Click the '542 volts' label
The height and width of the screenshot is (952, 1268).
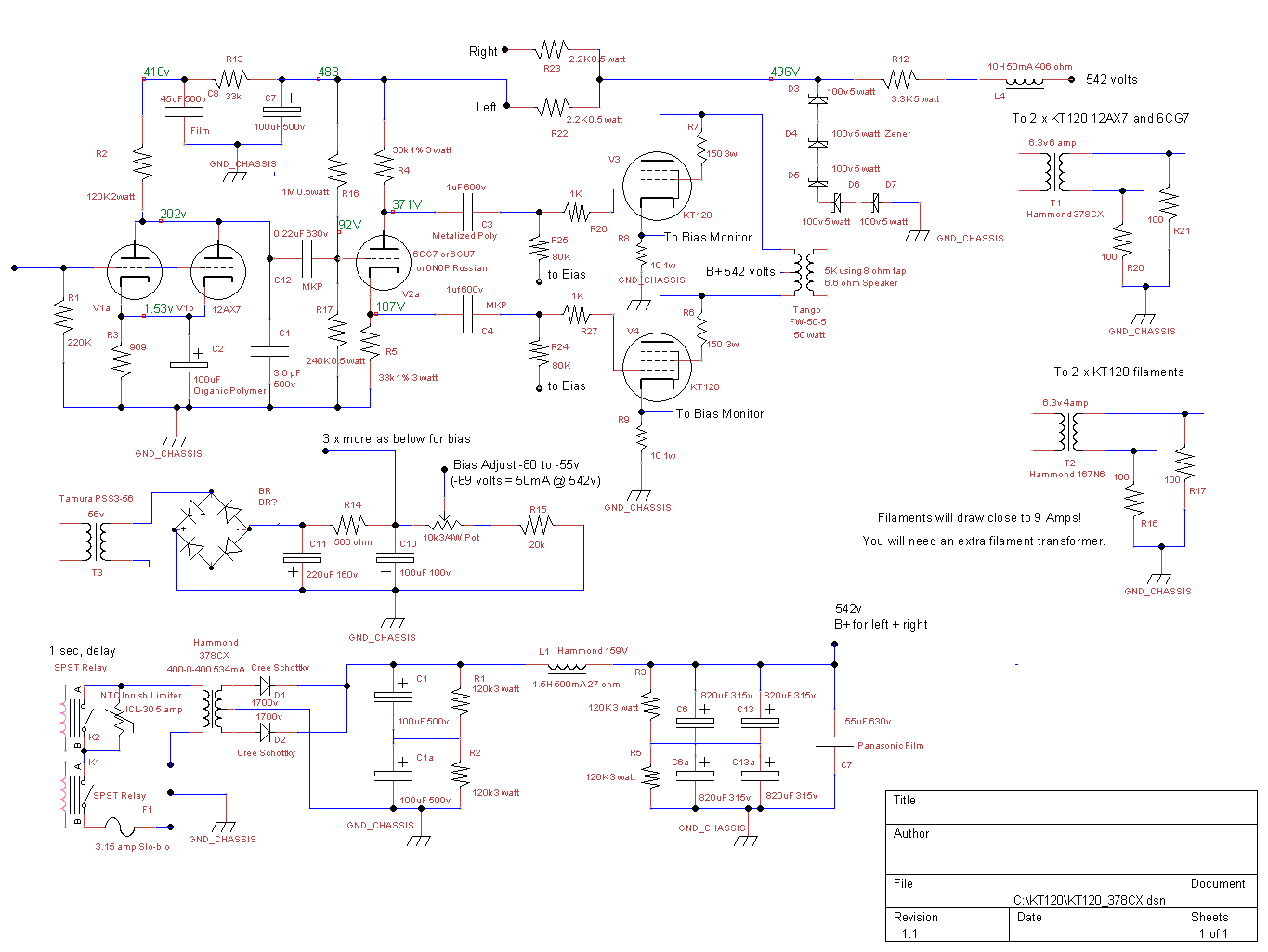(1111, 79)
